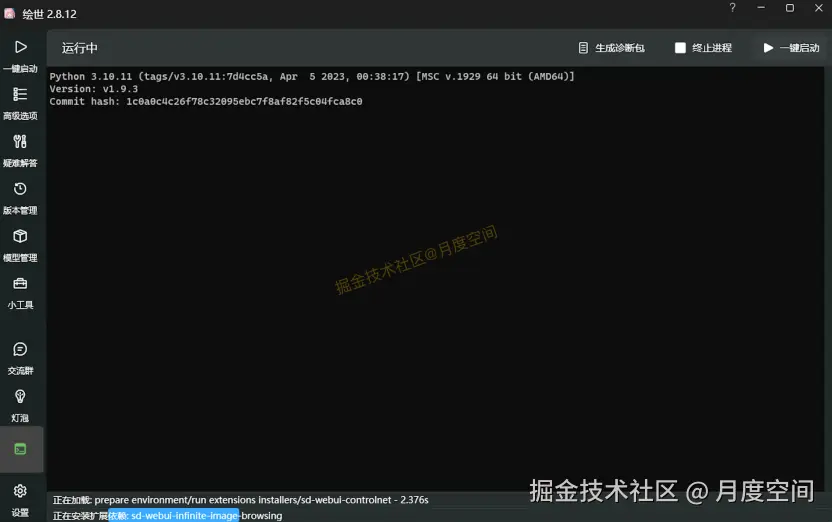832x522 pixels.
Task: Maximize the 绘世 launcher window
Action: coord(790,7)
